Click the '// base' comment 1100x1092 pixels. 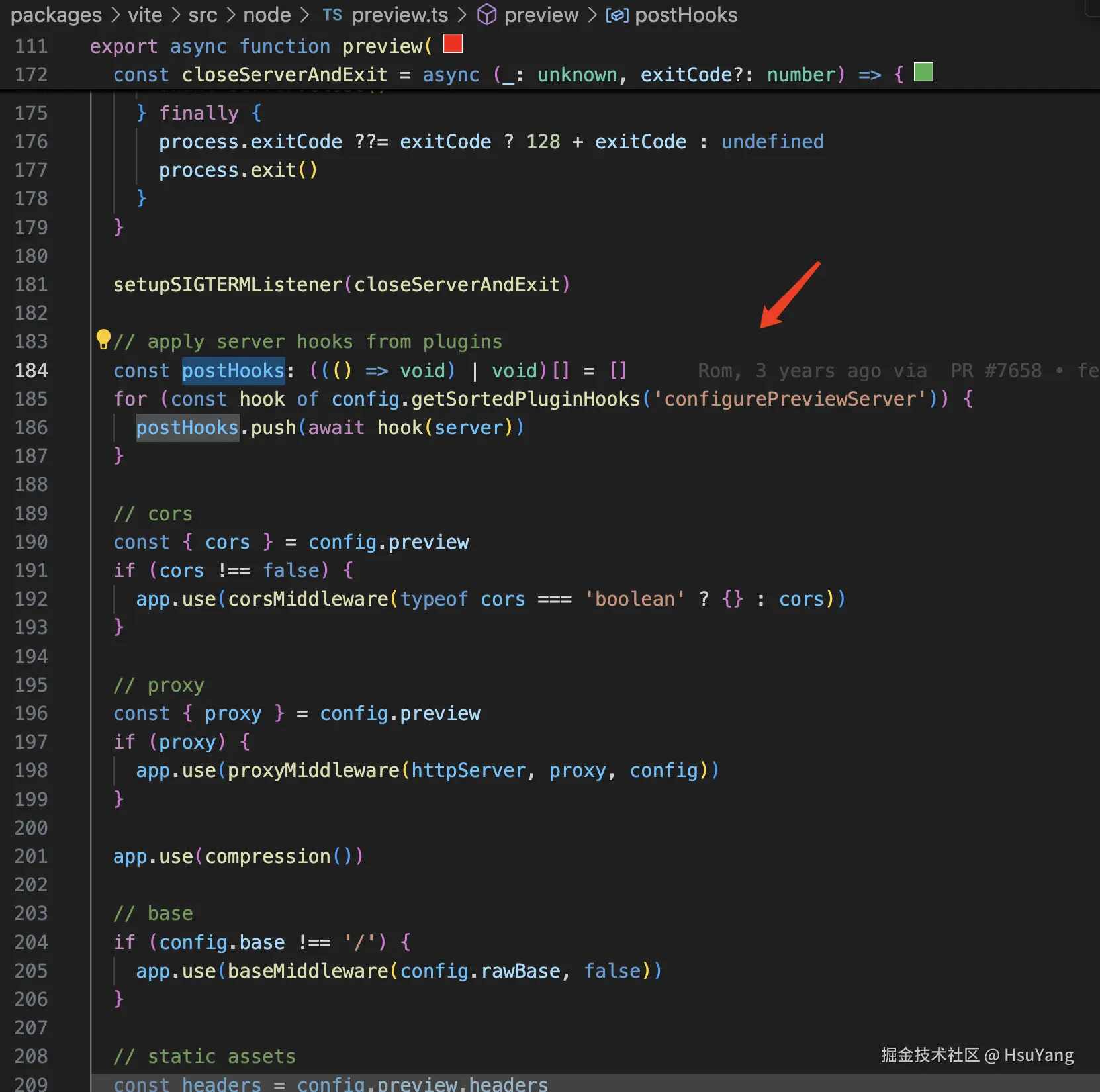coord(153,913)
